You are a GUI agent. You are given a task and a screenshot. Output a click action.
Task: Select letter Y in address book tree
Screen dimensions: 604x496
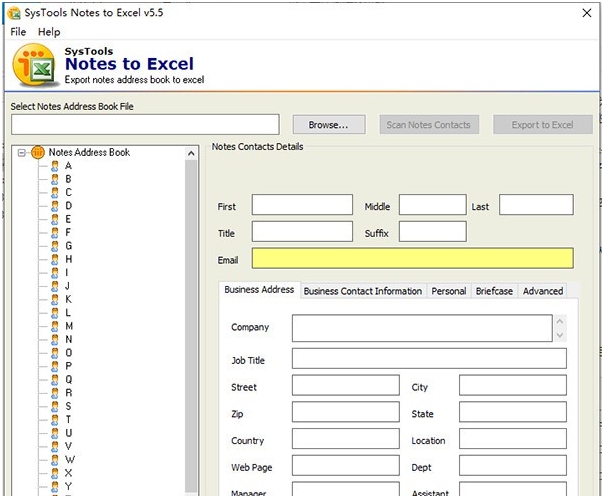68,487
